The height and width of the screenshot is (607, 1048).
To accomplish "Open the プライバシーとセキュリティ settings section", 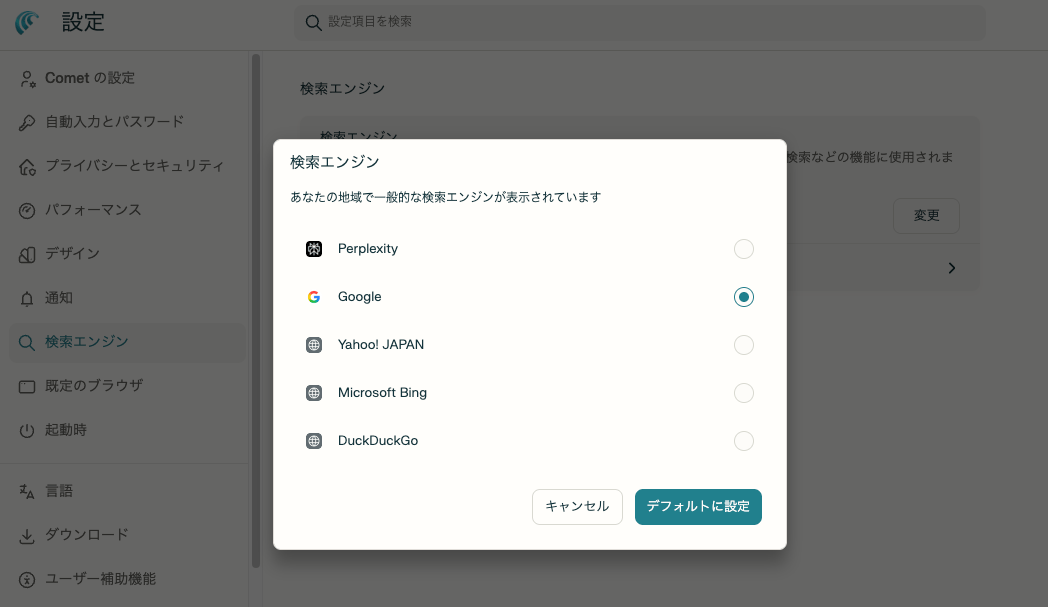I will click(x=134, y=166).
